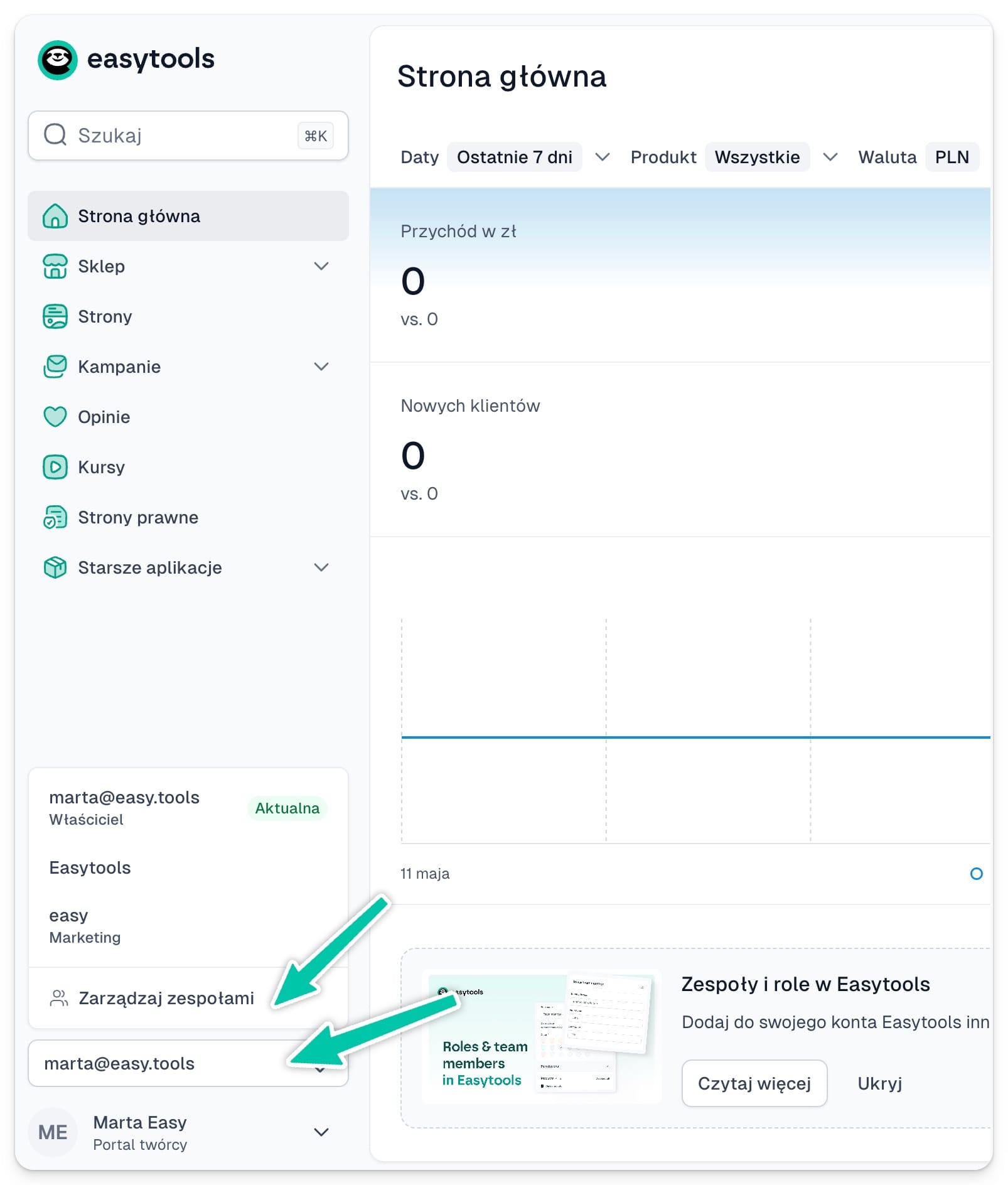
Task: Click the Nowych klientów label
Action: pos(470,405)
